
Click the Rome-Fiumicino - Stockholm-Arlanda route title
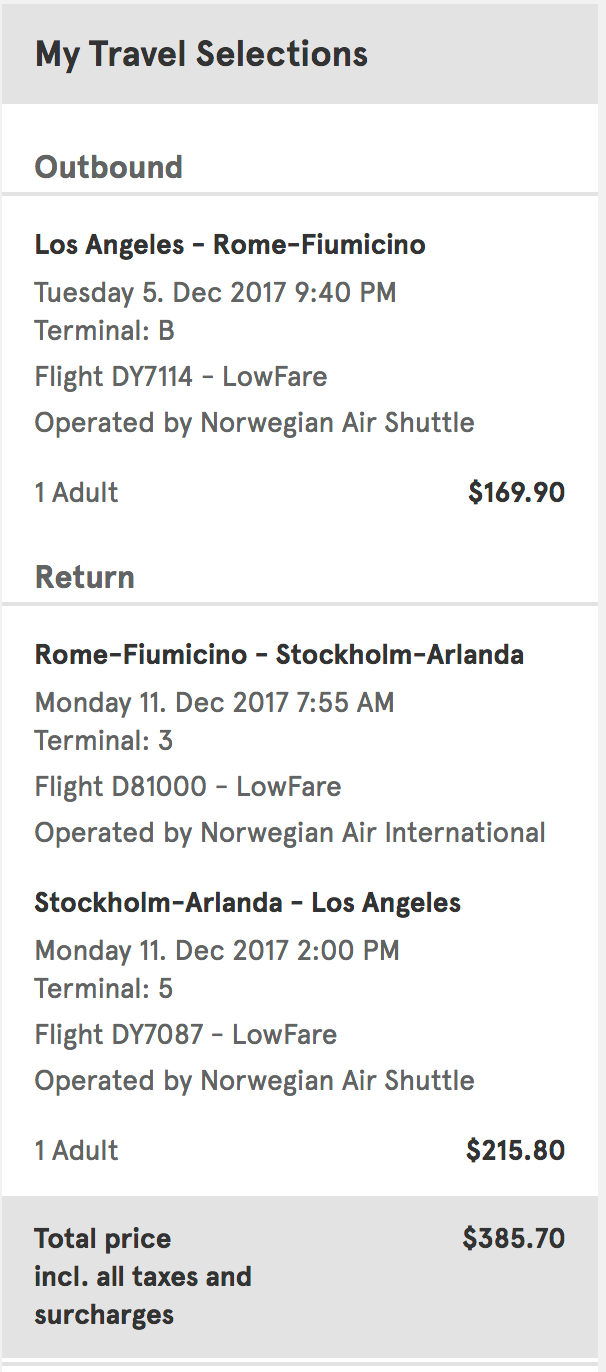pyautogui.click(x=279, y=654)
